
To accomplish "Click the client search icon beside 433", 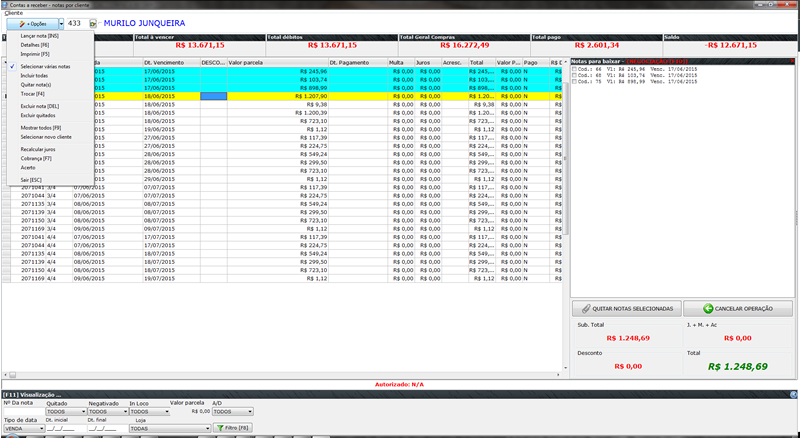I will 93,21.
